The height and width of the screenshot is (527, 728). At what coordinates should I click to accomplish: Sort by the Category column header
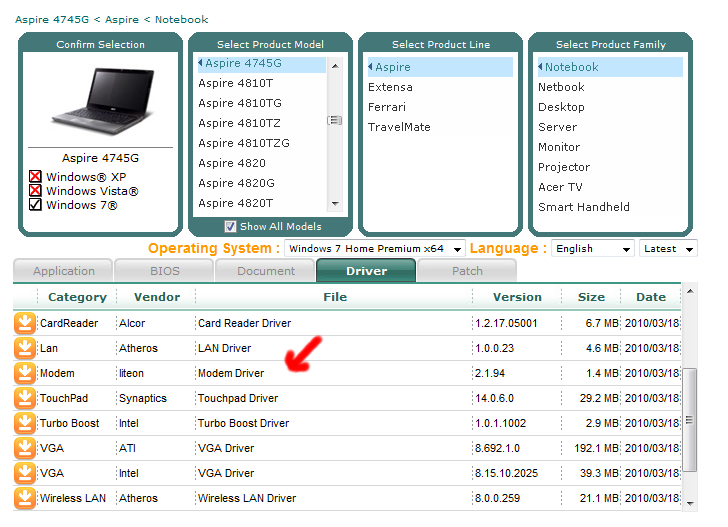click(78, 297)
